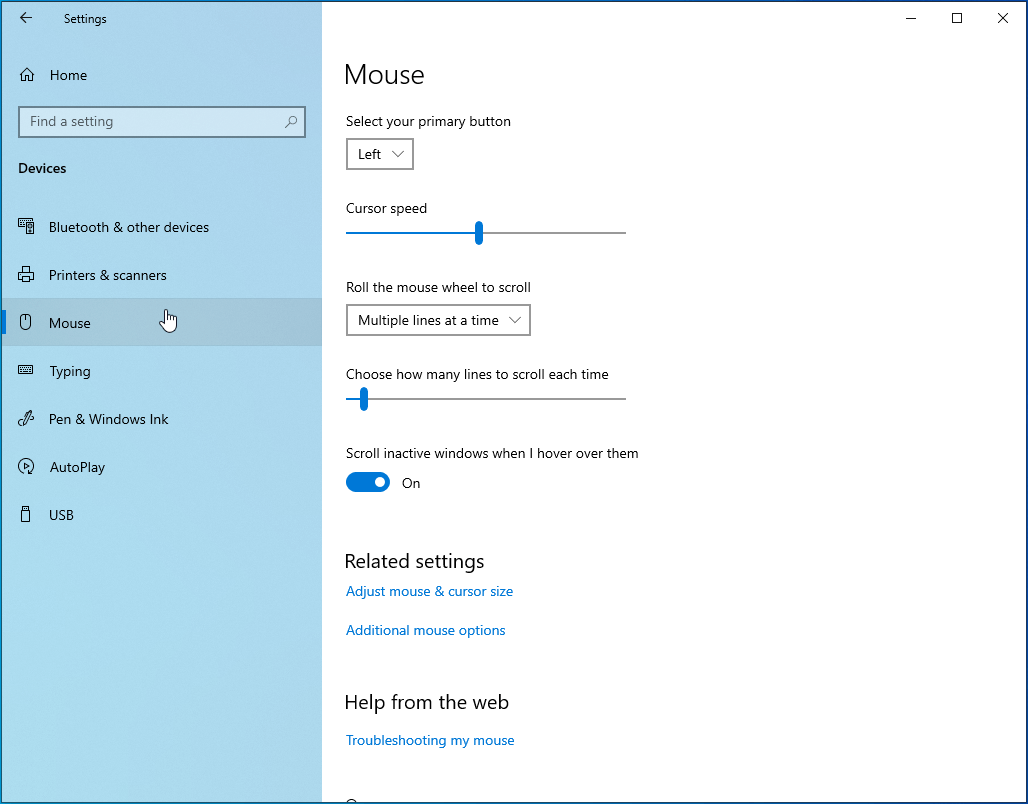Select the Pen & Windows Ink icon
Viewport: 1028px width, 804px height.
pos(27,419)
